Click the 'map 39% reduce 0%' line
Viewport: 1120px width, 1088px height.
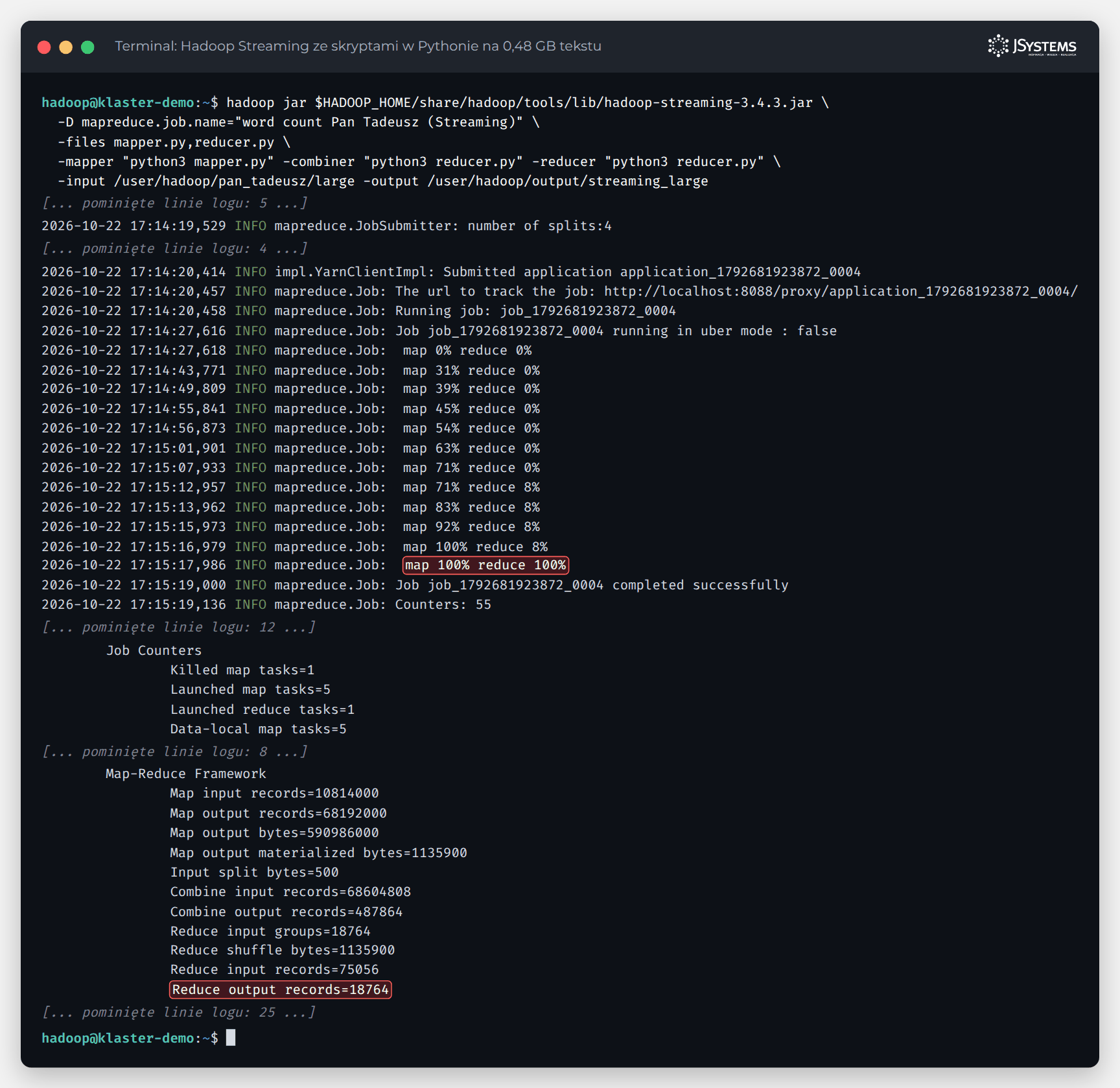point(290,388)
